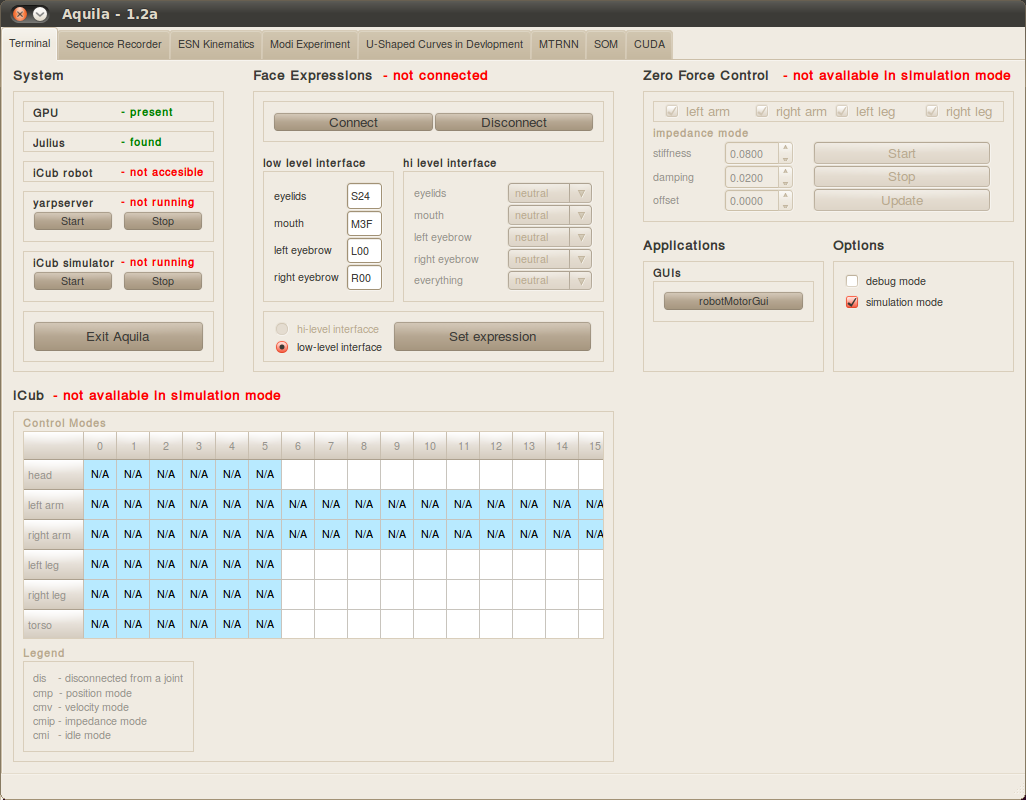Launch robotMotorGui application
Image resolution: width=1026 pixels, height=800 pixels.
[x=734, y=301]
